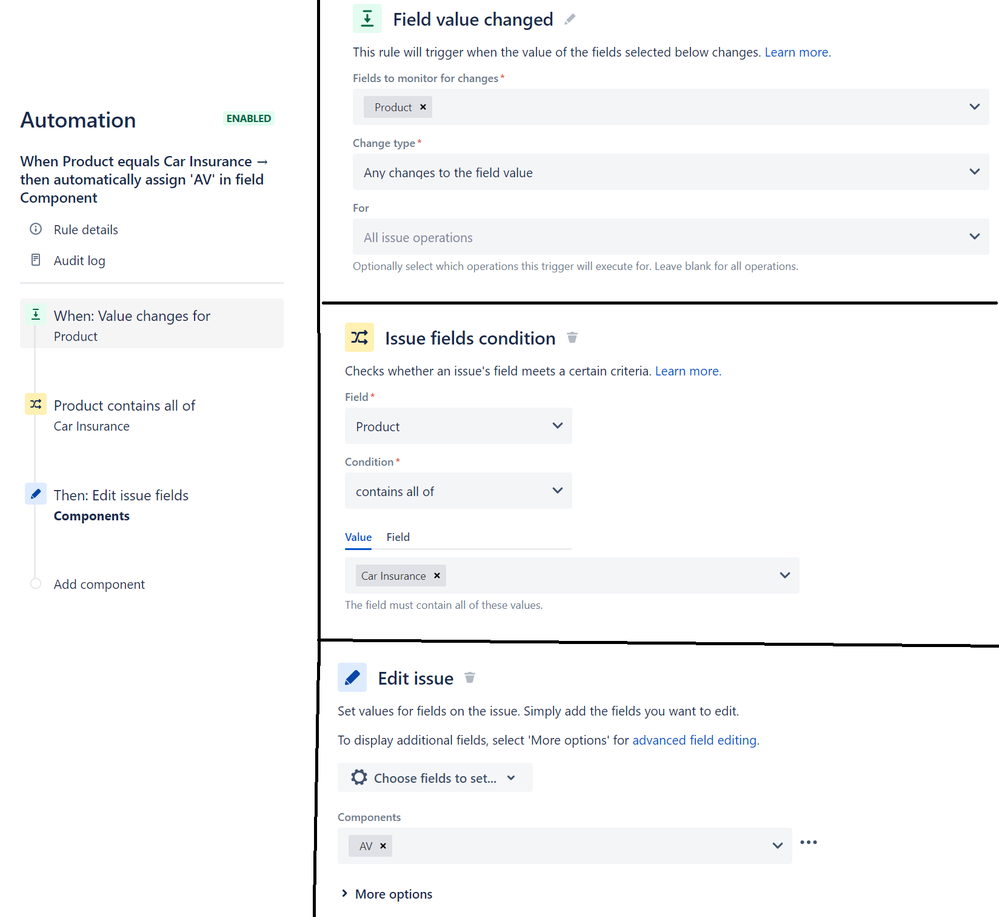Click the Rule details info icon

click(x=36, y=229)
